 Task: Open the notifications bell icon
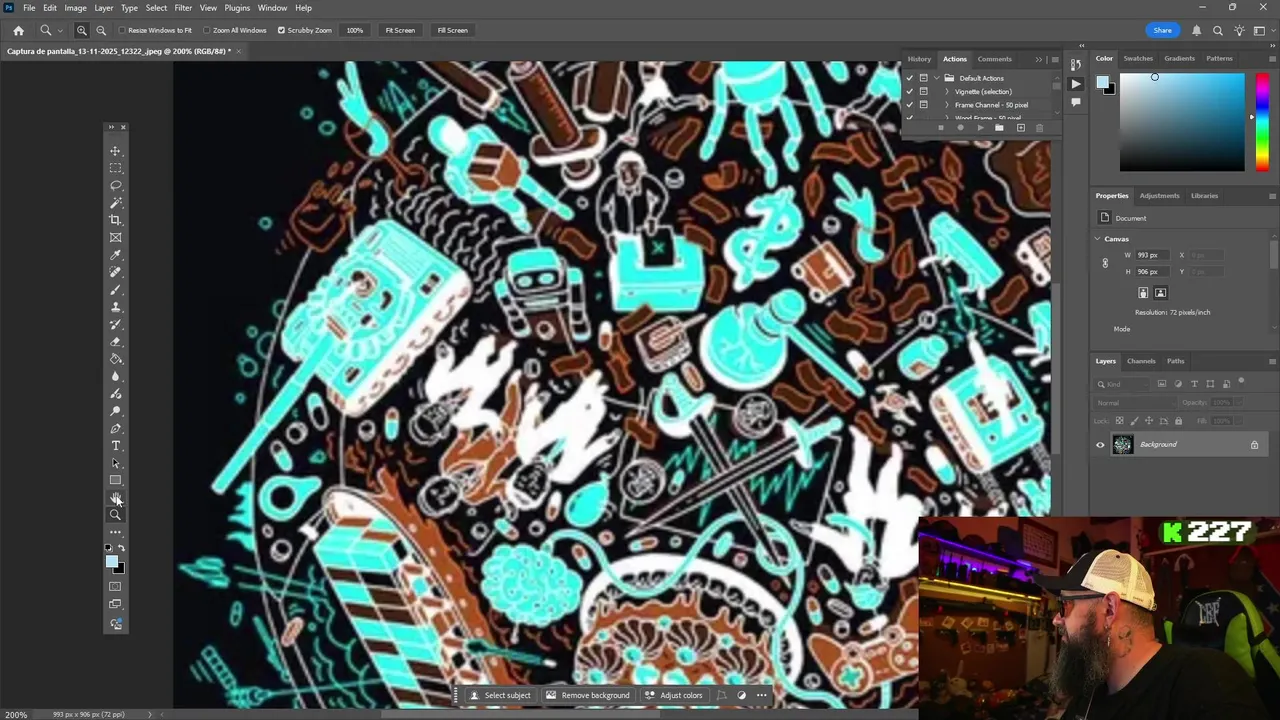click(1196, 30)
